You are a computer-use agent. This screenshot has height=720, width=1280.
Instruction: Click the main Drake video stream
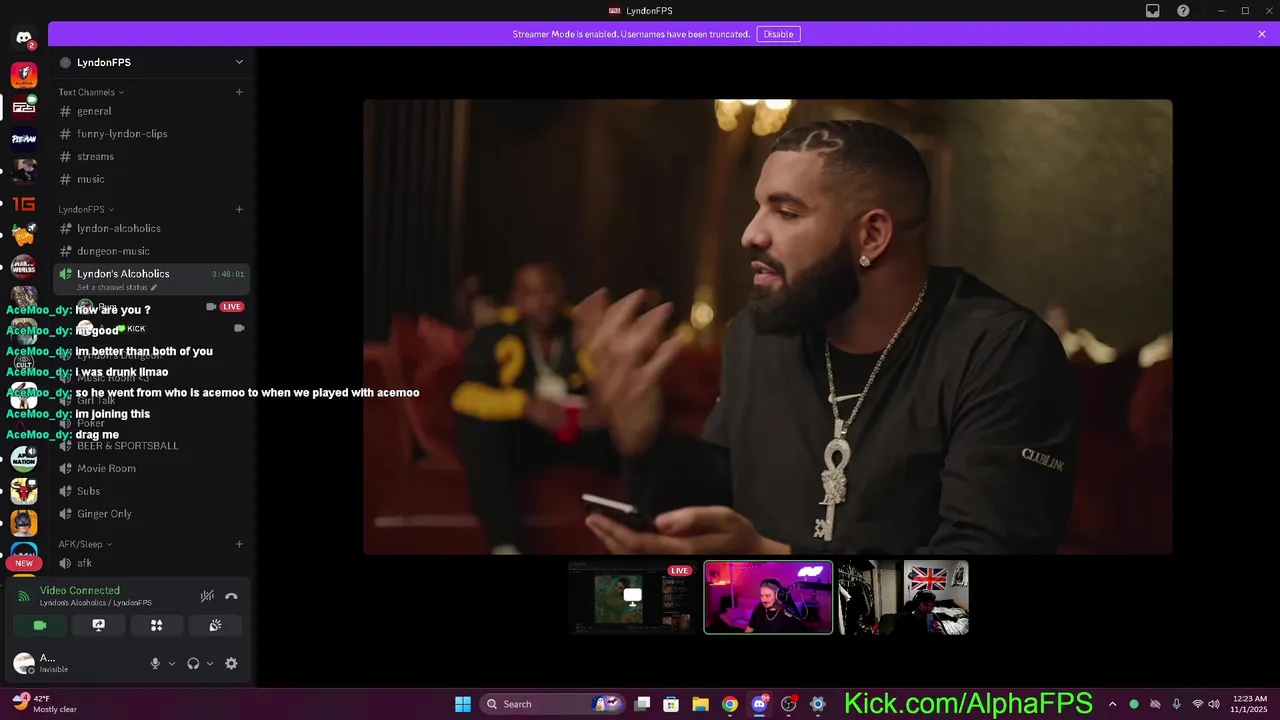click(768, 326)
